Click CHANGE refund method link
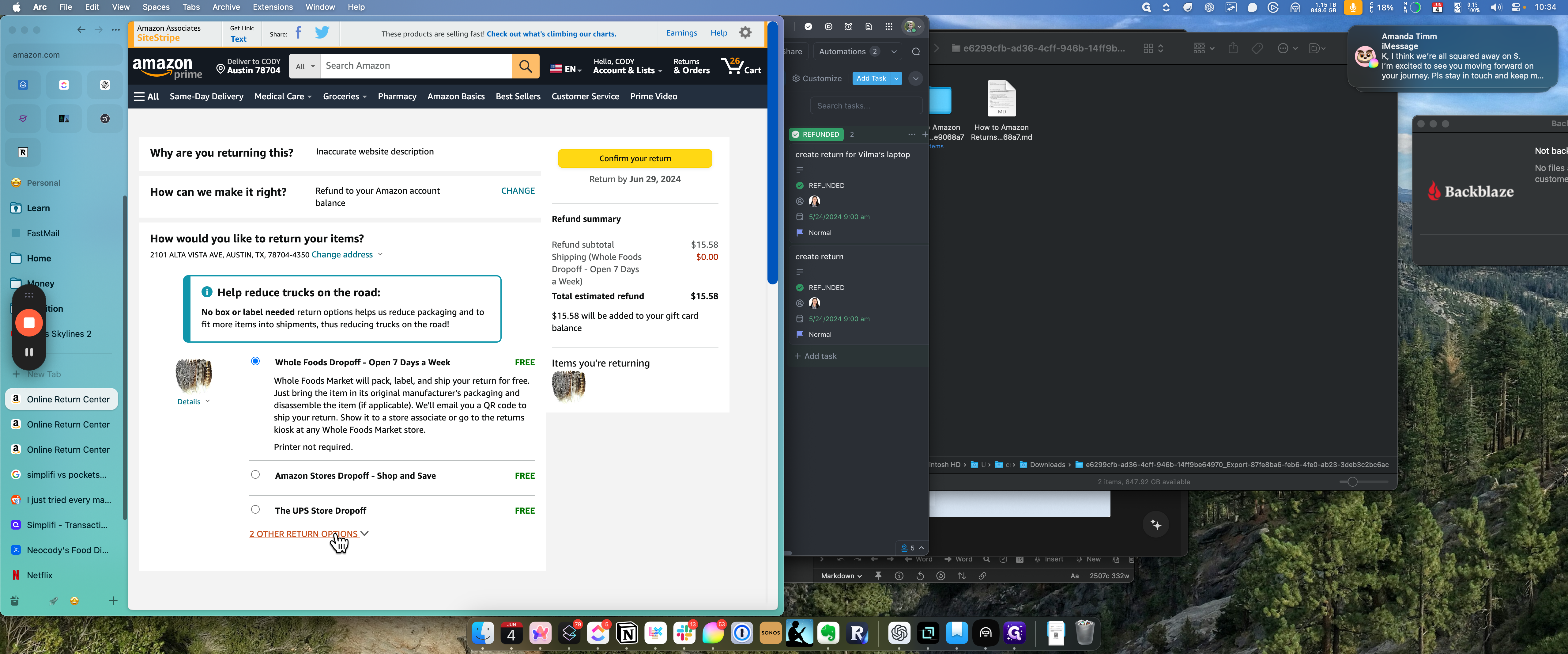Screen dimensions: 1568x654 pos(518,191)
